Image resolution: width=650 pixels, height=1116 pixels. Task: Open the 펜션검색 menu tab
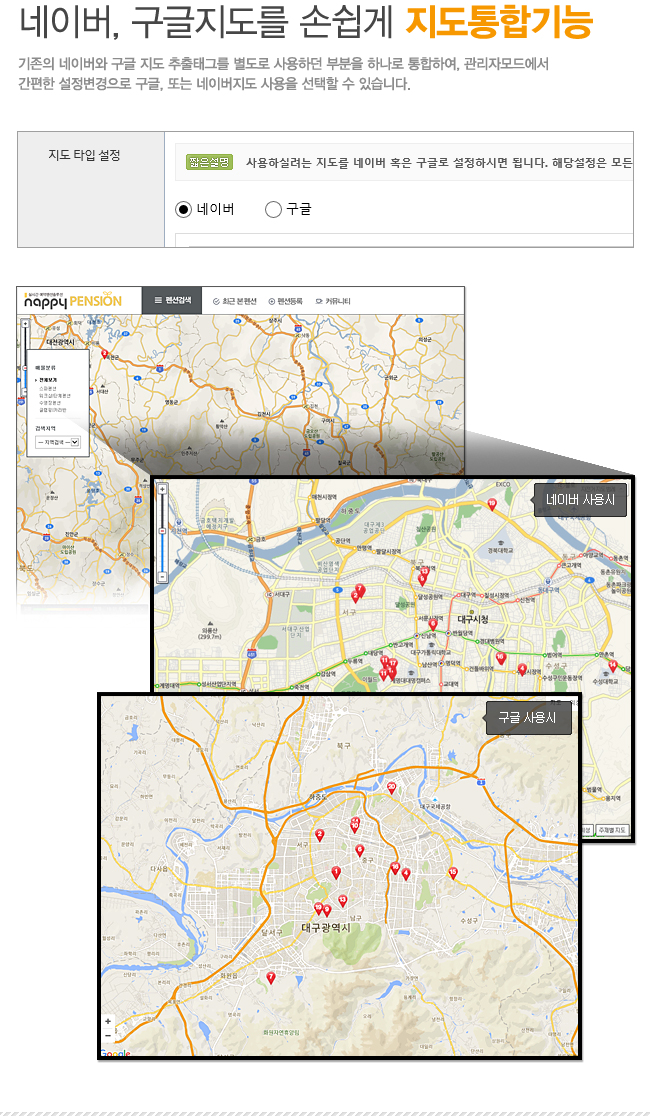pos(172,300)
